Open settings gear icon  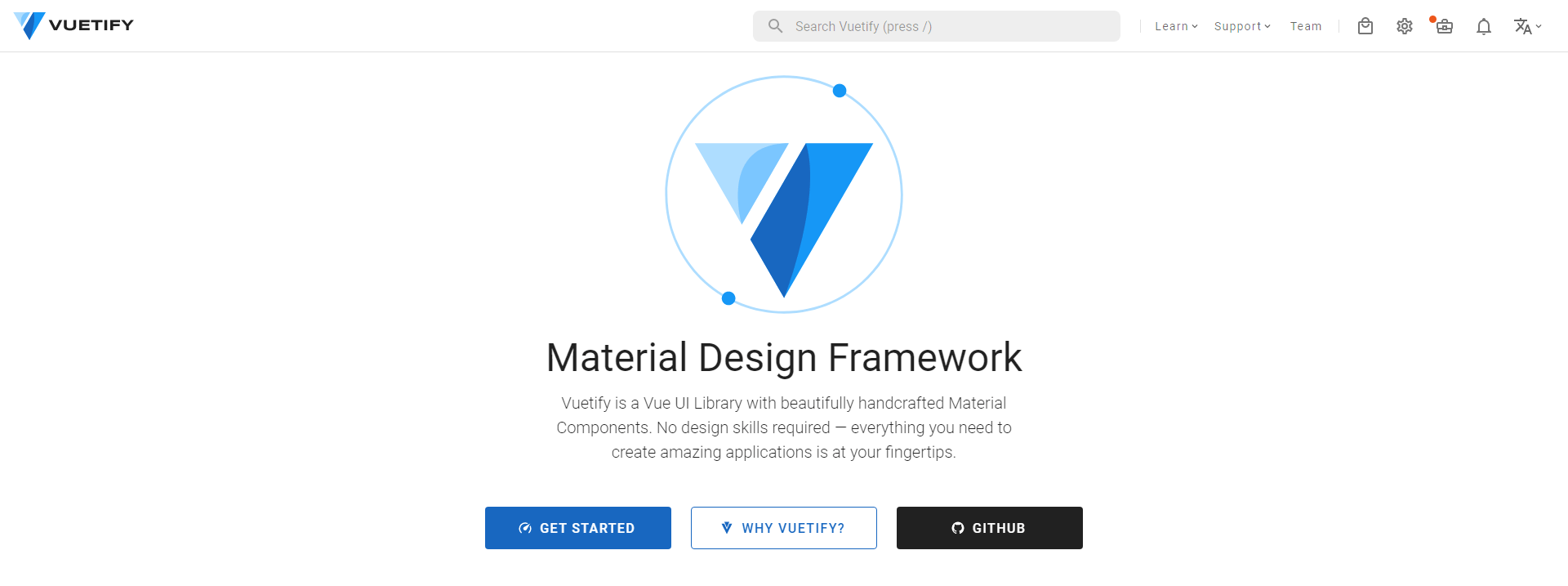(1405, 26)
